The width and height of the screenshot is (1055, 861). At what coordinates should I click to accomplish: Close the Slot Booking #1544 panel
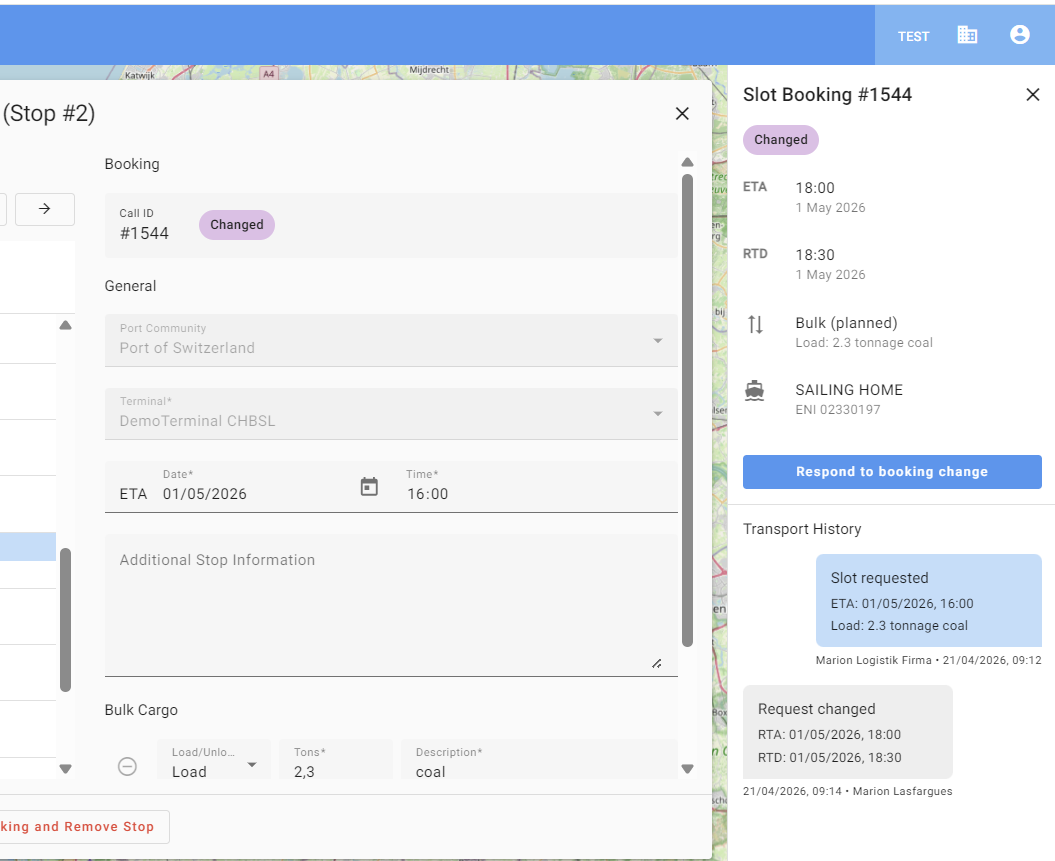(x=1033, y=95)
